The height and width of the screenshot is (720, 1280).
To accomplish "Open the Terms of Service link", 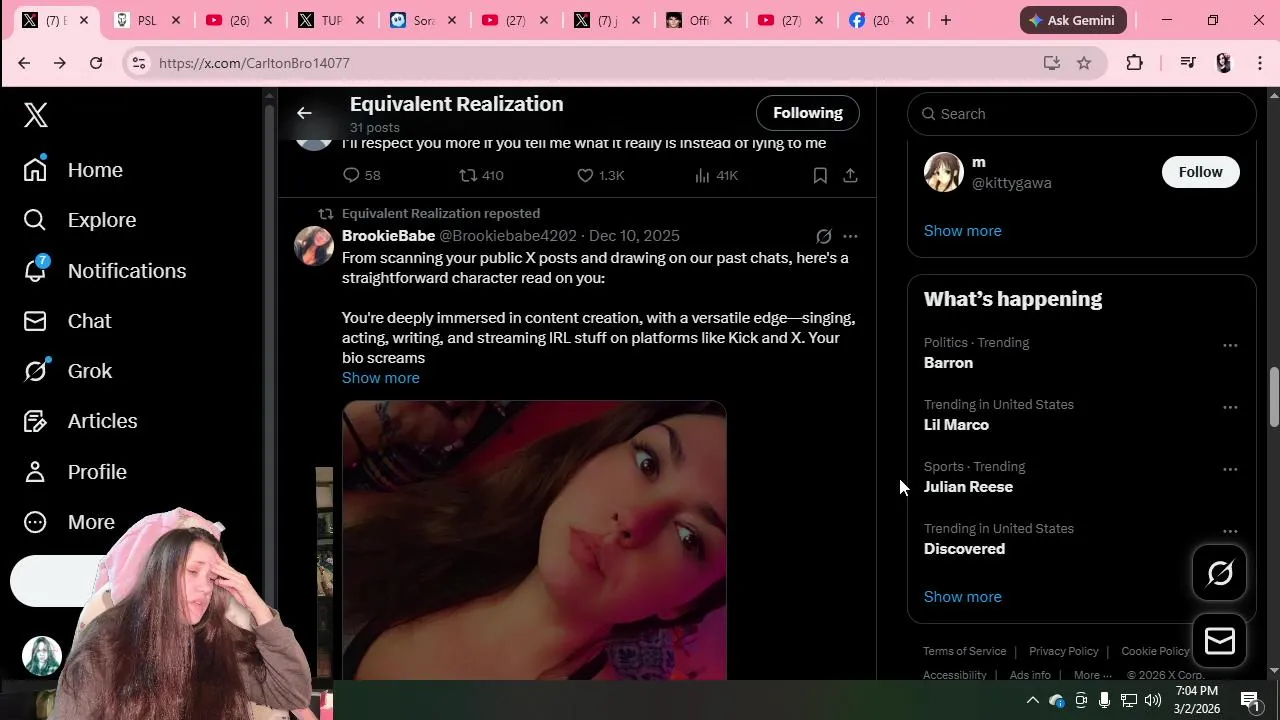I will (x=964, y=651).
